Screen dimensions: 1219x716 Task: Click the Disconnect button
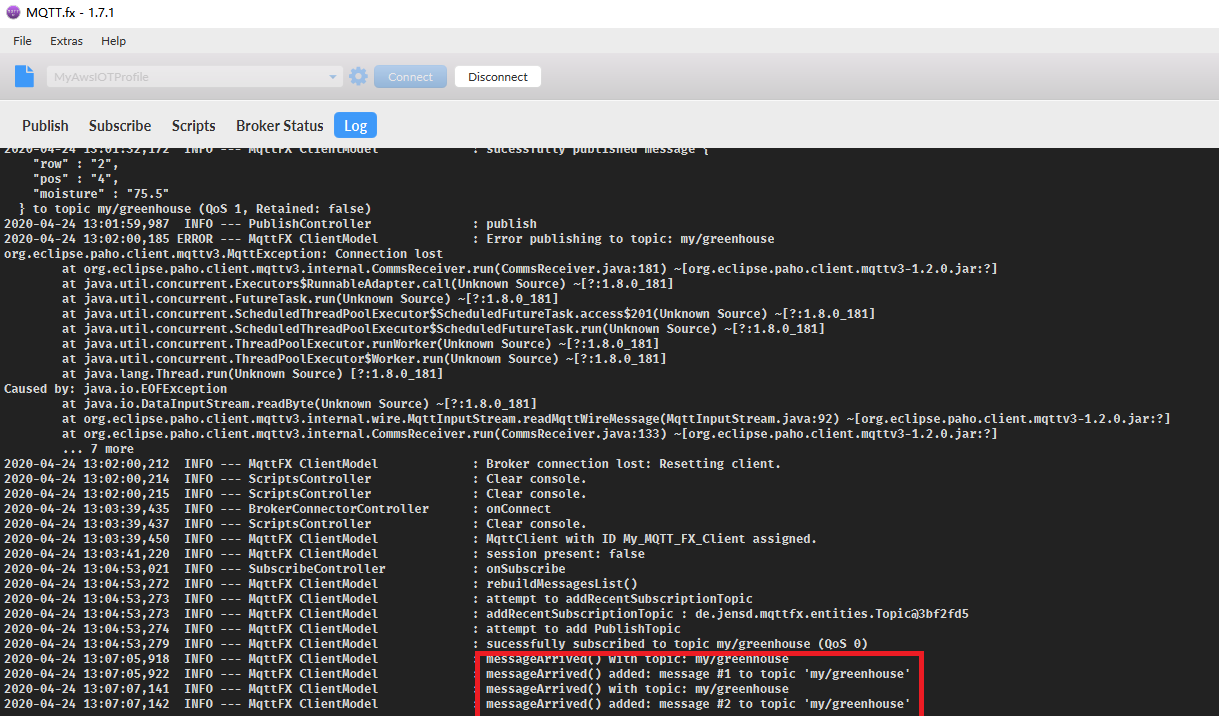click(497, 76)
